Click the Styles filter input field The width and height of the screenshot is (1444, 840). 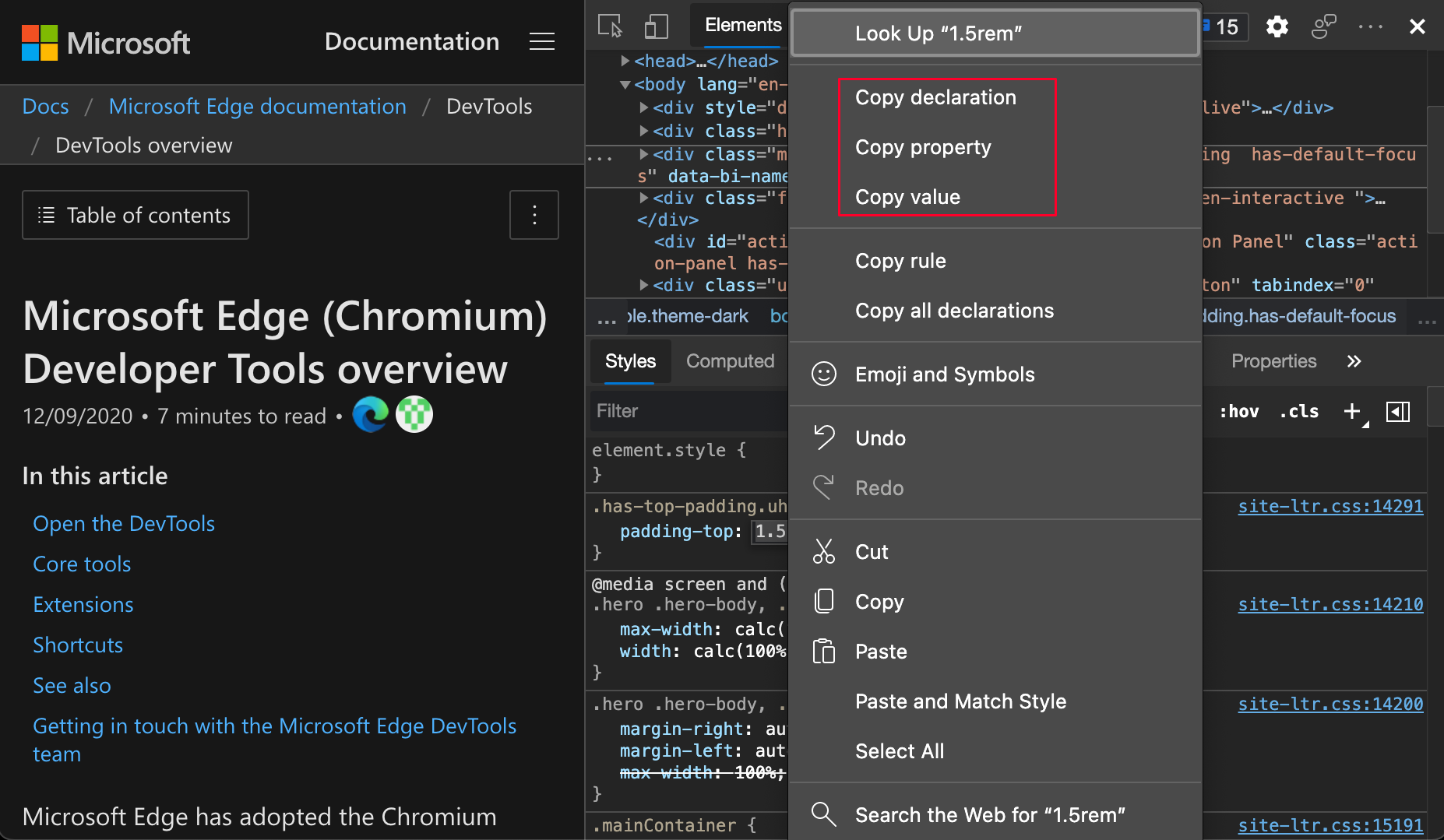coord(685,411)
